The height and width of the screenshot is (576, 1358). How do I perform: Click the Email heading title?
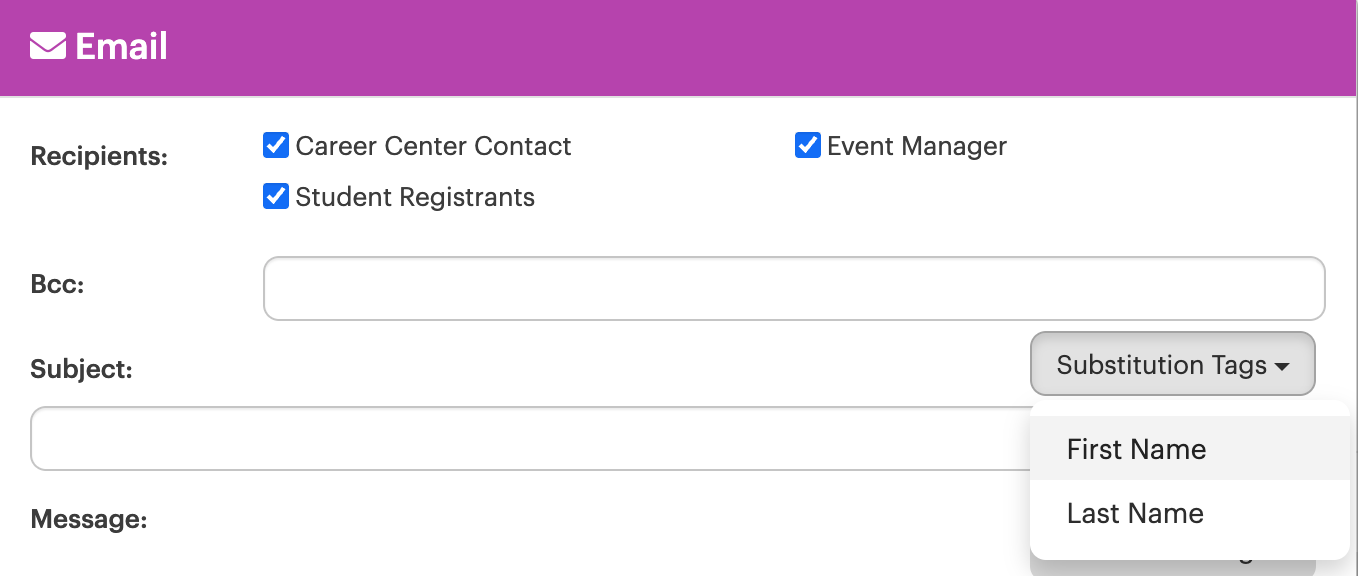[122, 46]
